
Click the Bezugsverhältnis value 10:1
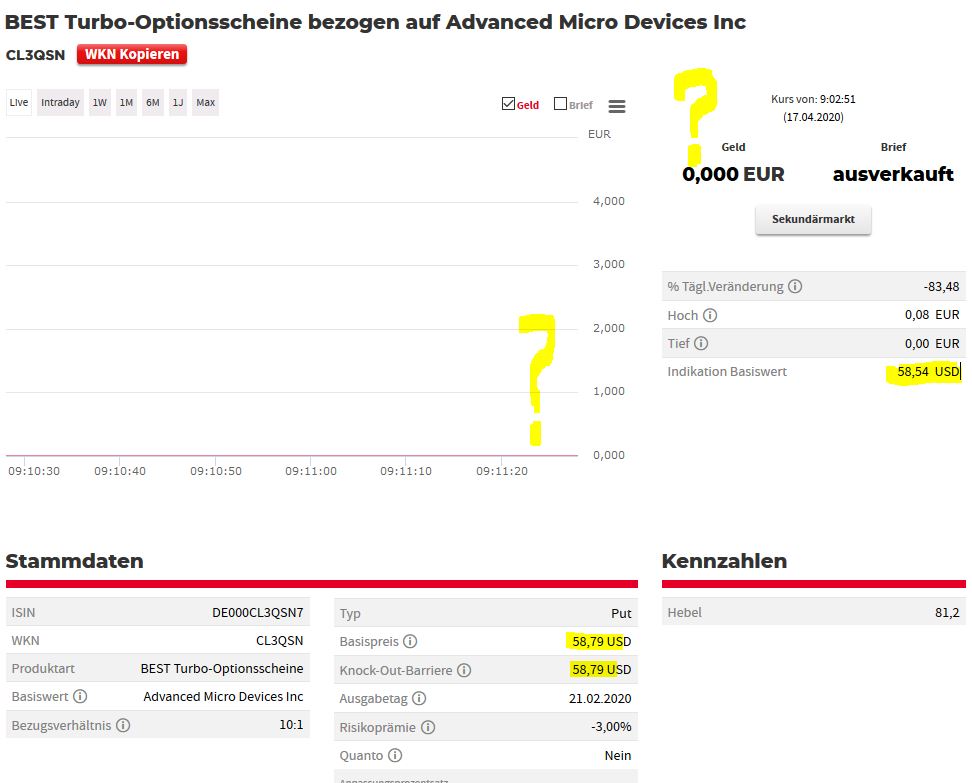[291, 725]
